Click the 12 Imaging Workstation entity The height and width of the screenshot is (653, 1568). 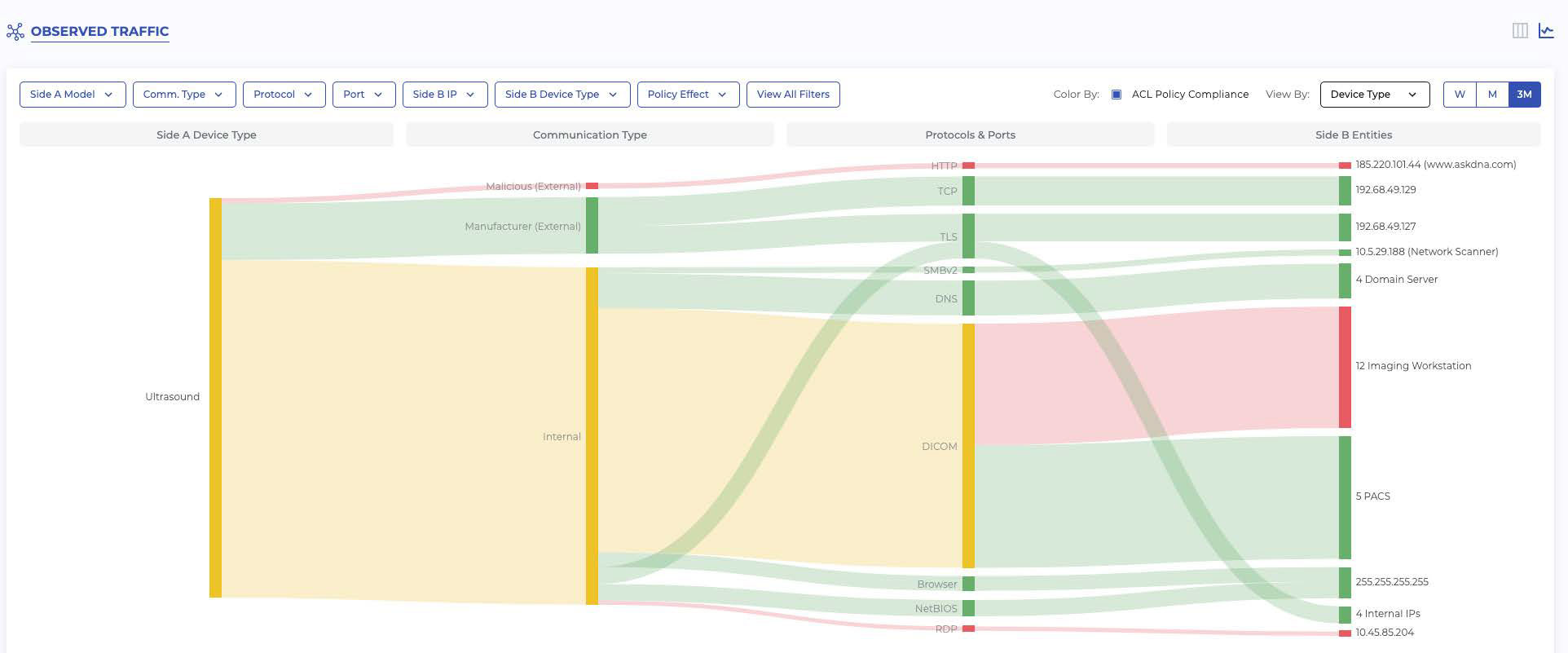pyautogui.click(x=1413, y=366)
